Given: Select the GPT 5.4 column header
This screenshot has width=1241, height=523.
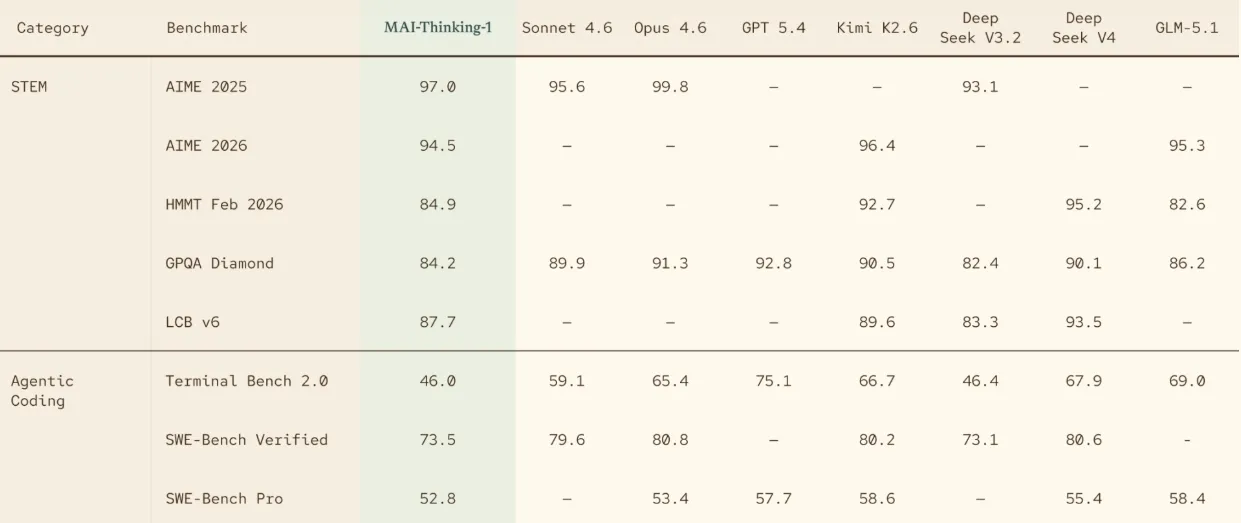Looking at the screenshot, I should coord(774,28).
